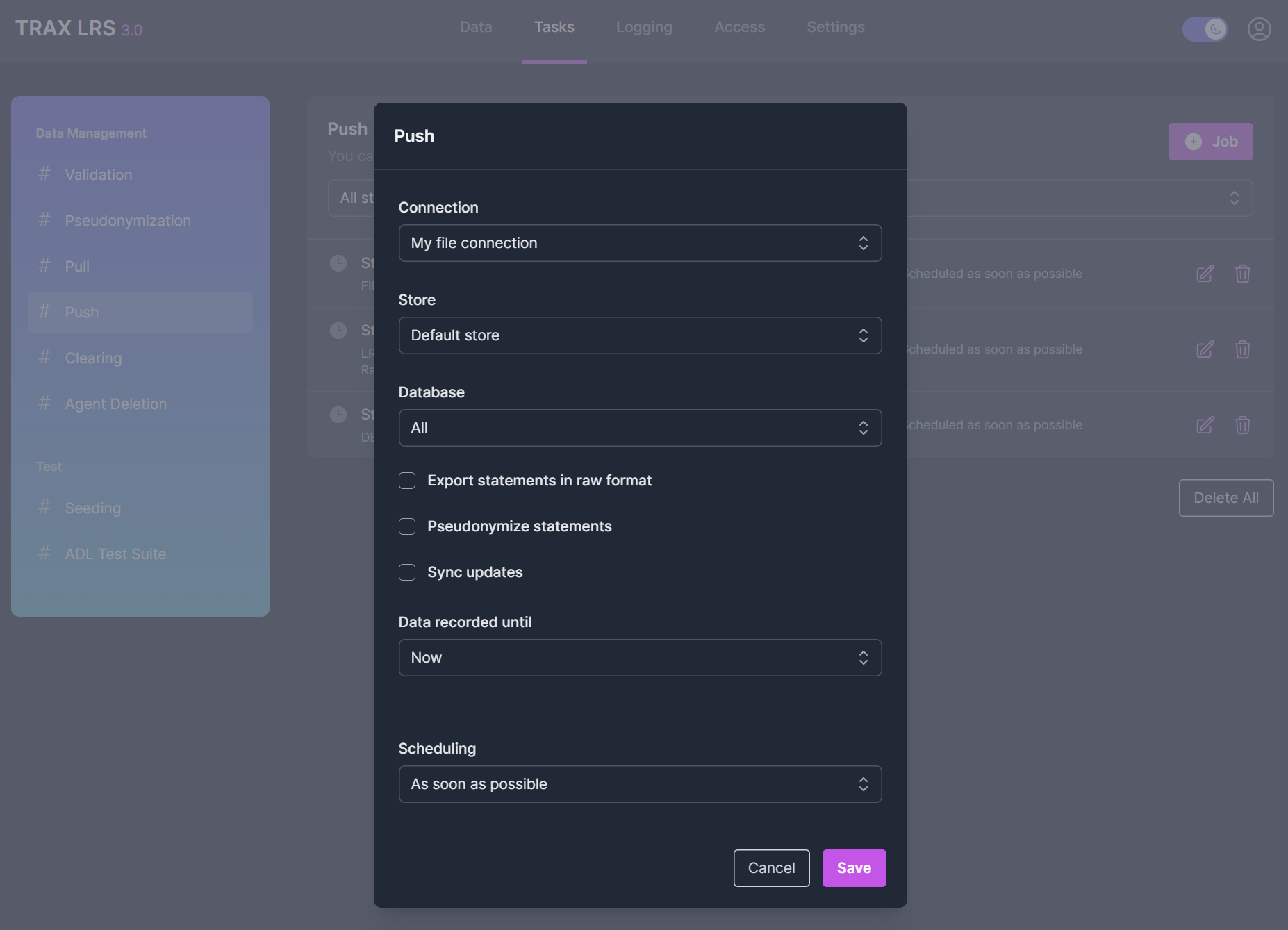This screenshot has width=1288, height=930.
Task: Switch to the Logging tab
Action: (x=644, y=28)
